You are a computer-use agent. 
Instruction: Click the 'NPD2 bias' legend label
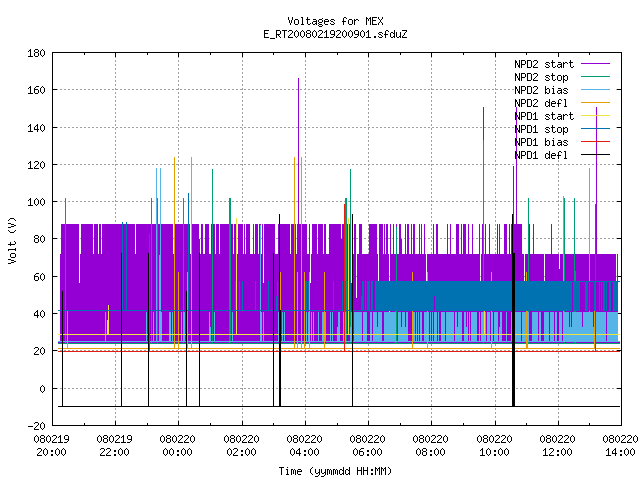click(541, 90)
